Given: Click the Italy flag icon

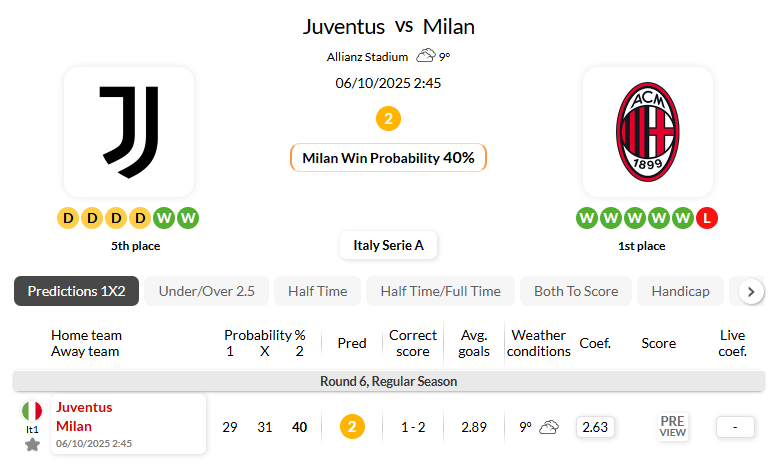Looking at the screenshot, I should (32, 411).
